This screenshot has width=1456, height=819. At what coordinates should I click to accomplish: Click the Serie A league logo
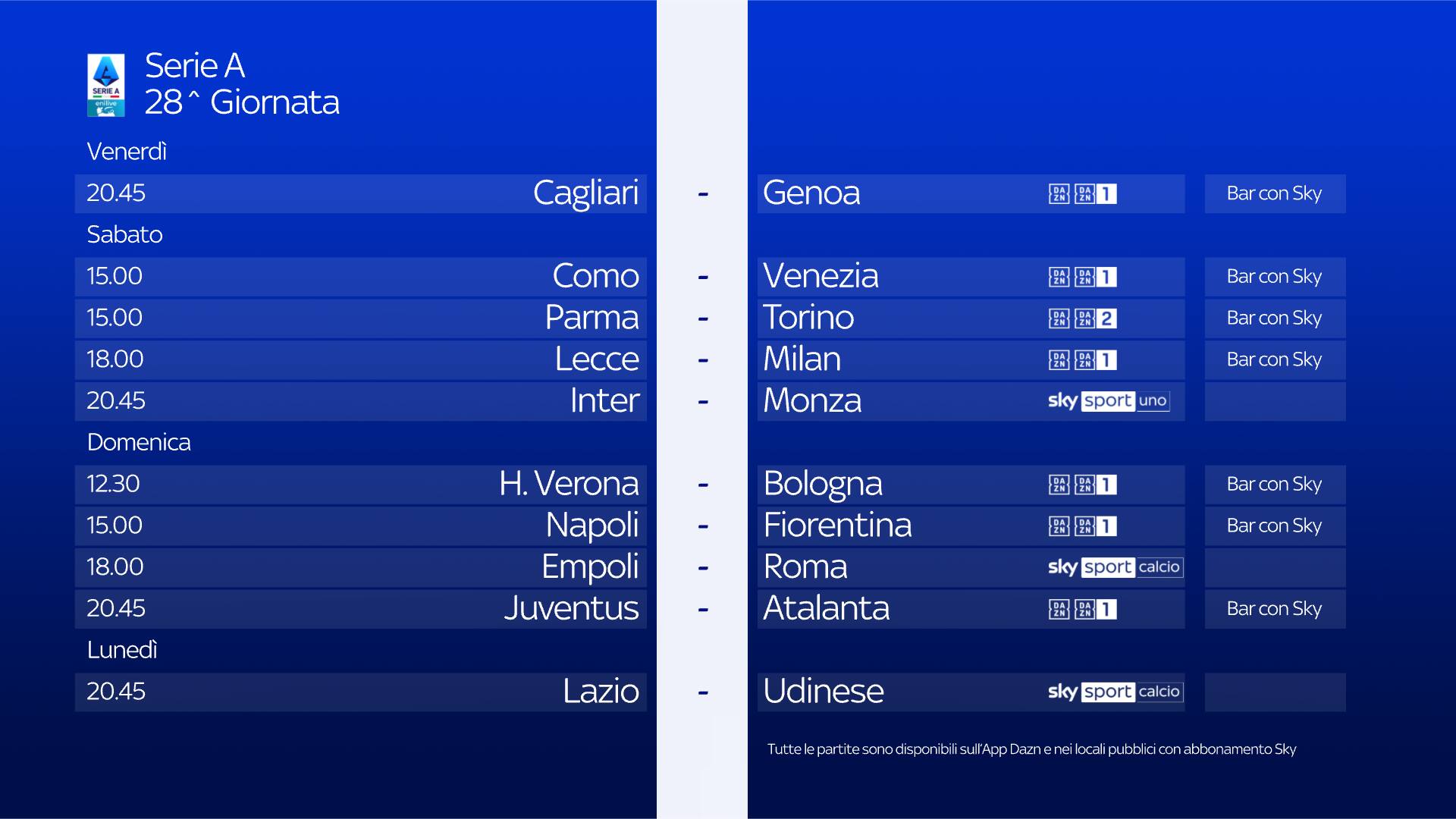point(106,85)
